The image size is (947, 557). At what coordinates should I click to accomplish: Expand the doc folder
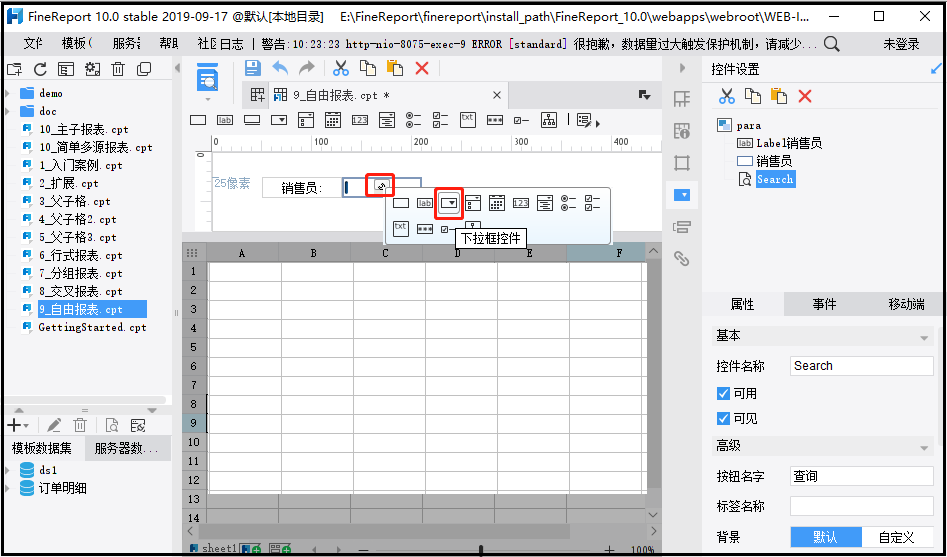[8, 112]
